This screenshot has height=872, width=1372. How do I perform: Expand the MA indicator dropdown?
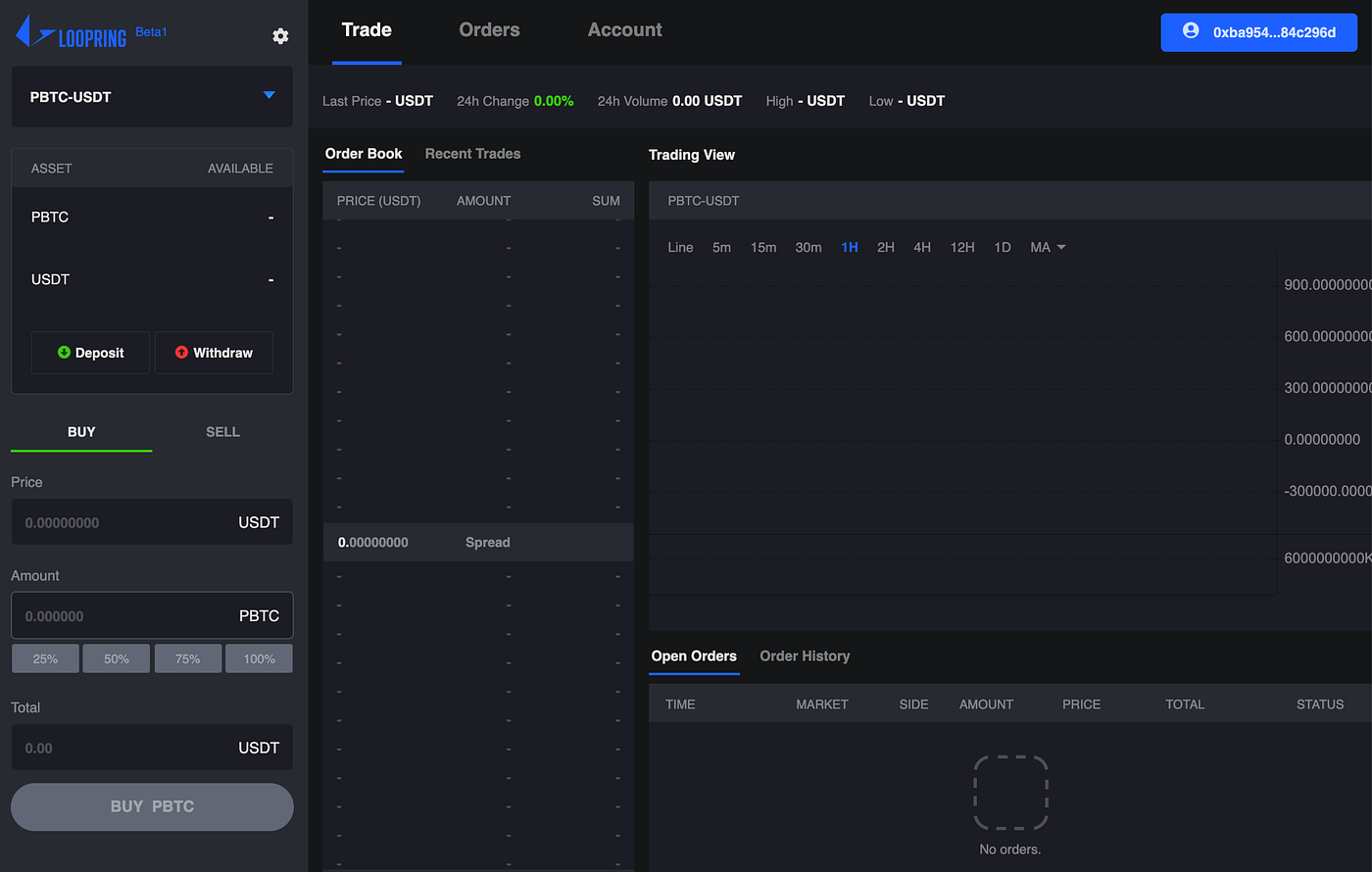pos(1048,247)
